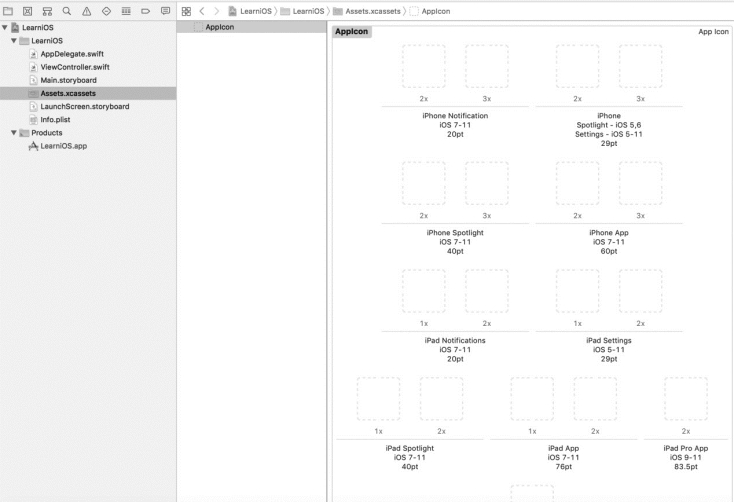Collapse the LearniOS group folder
The height and width of the screenshot is (502, 734).
[14, 41]
